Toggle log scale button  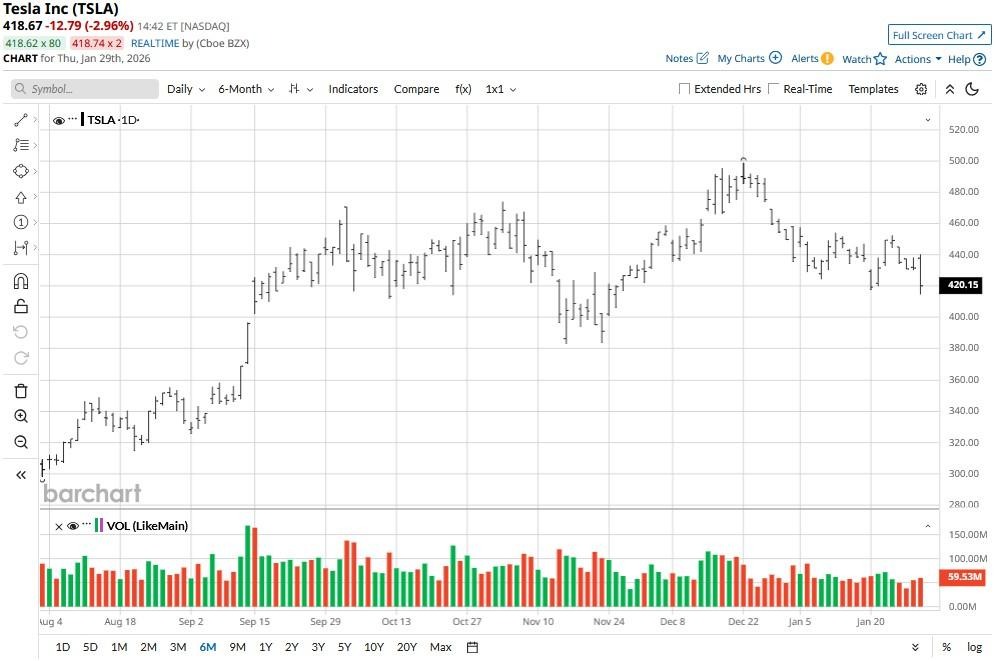(x=974, y=647)
